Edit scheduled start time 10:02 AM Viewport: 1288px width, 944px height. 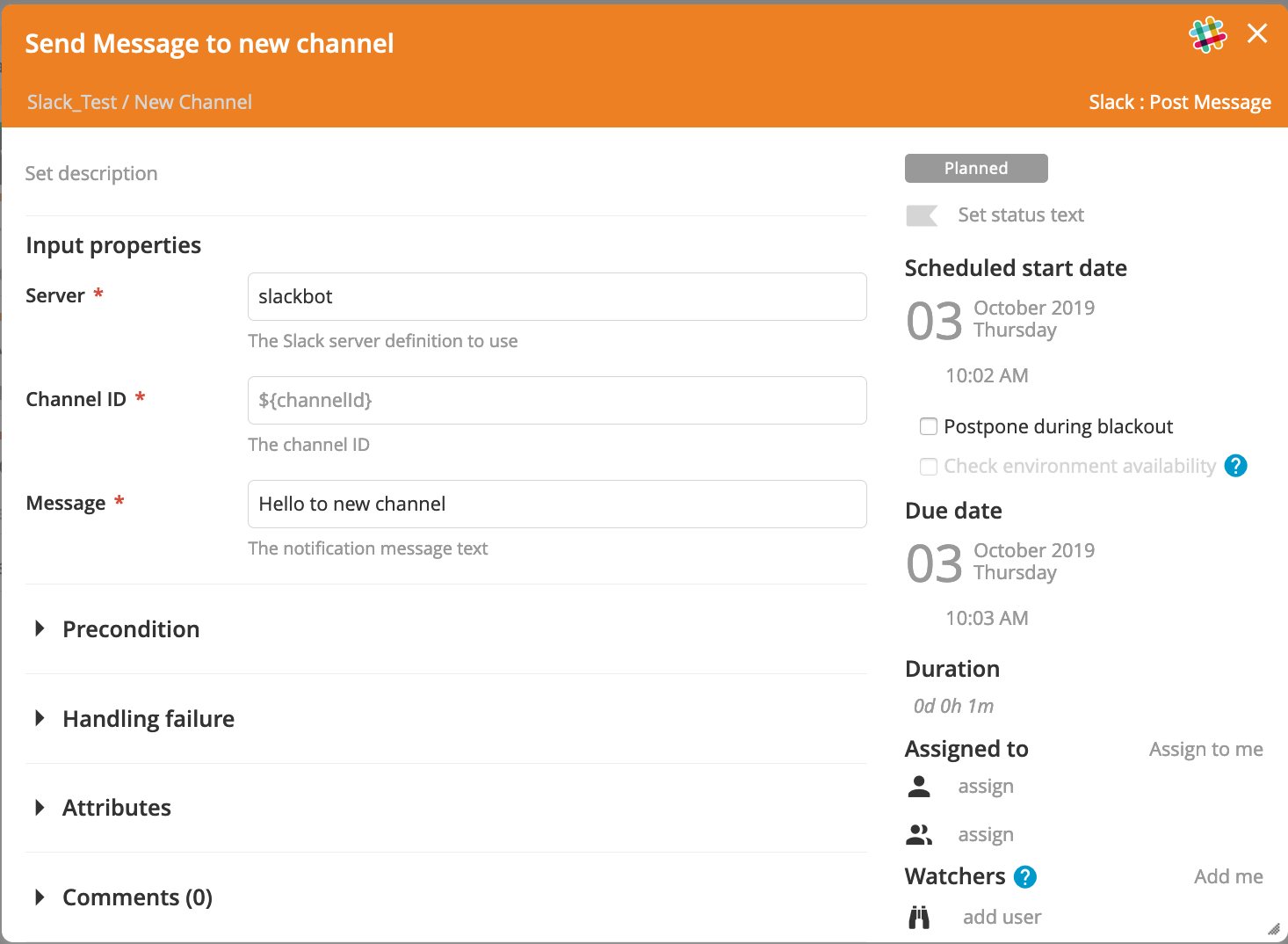click(x=987, y=375)
